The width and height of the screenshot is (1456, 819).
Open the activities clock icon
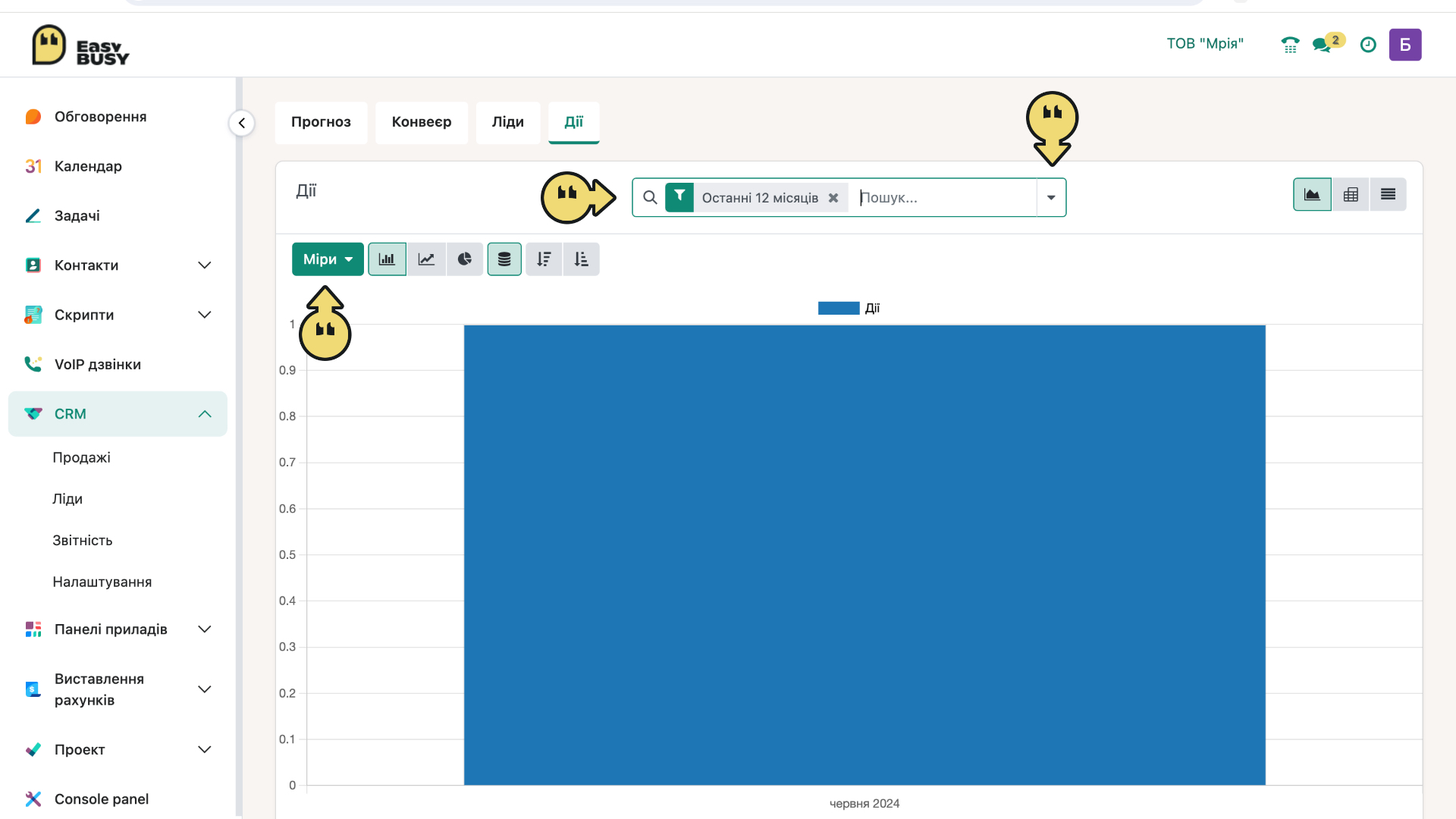point(1368,45)
